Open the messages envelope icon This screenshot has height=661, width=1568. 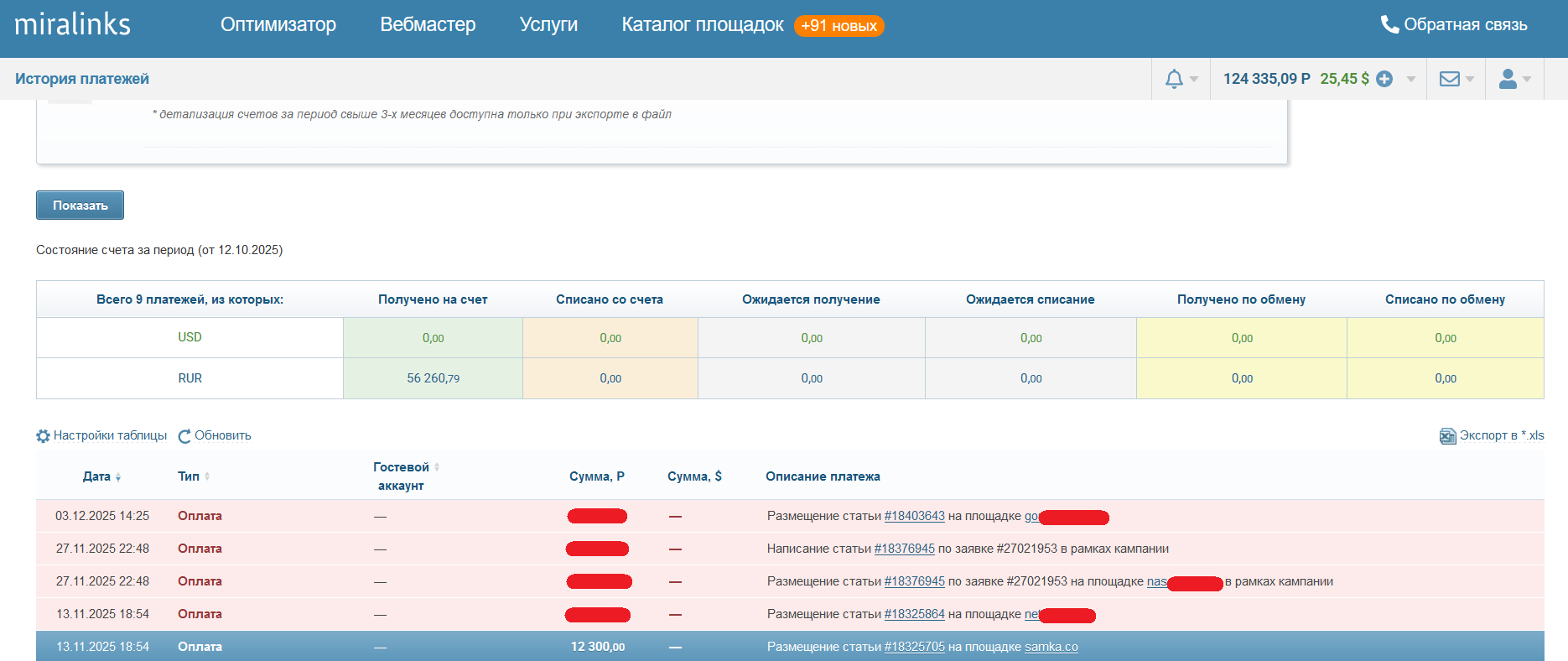(1449, 79)
